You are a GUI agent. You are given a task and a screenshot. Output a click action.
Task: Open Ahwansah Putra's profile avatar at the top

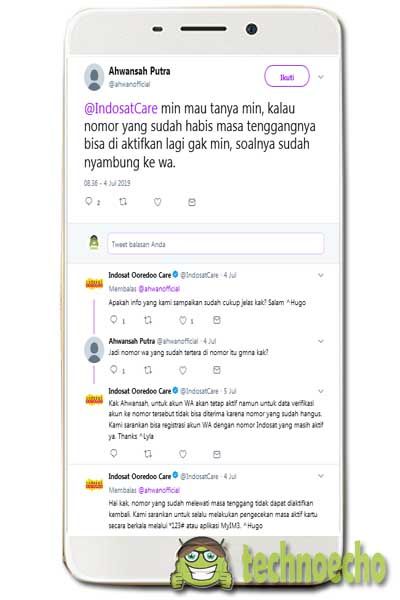coord(94,77)
